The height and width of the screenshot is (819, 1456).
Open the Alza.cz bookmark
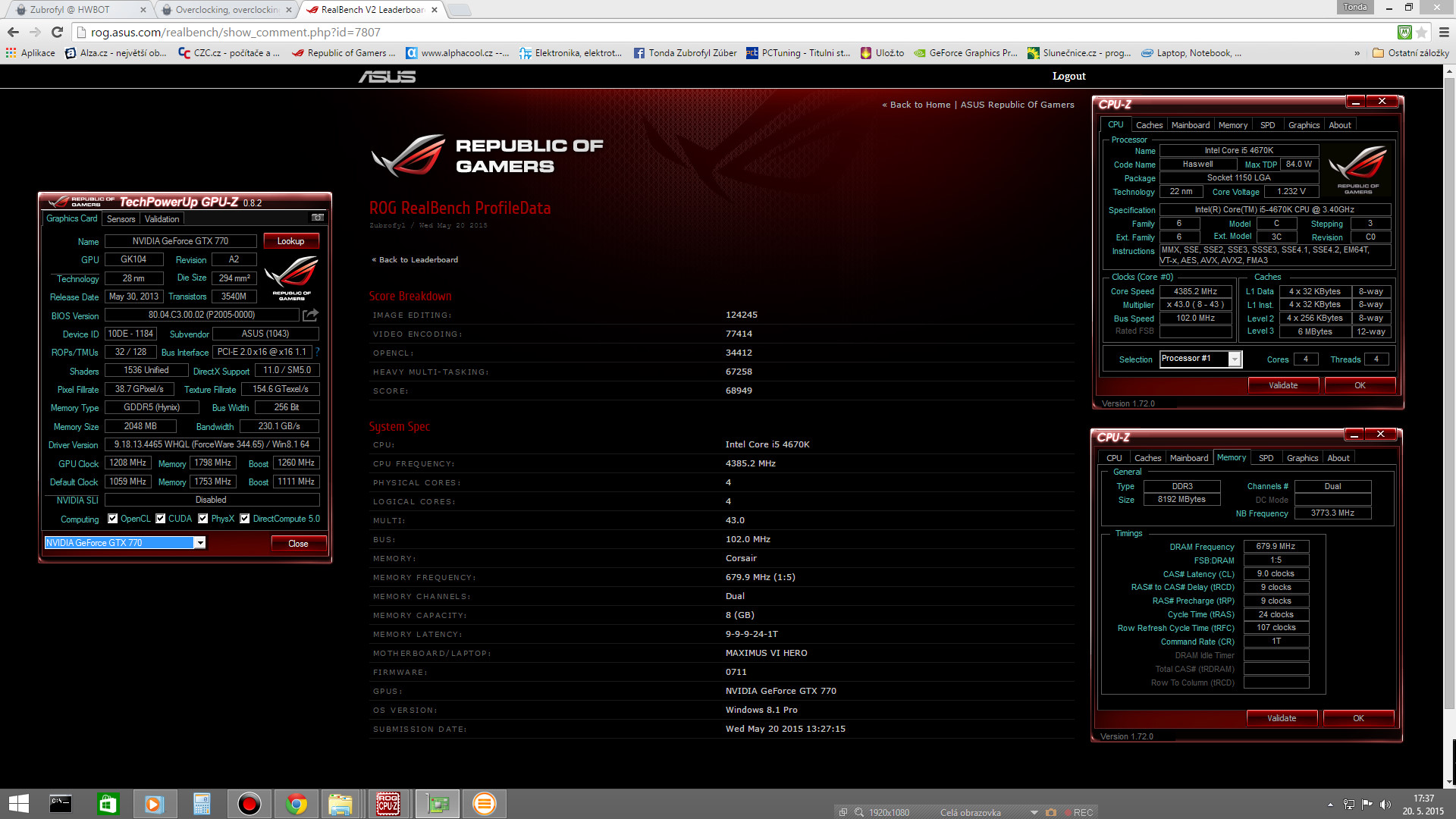pos(115,53)
